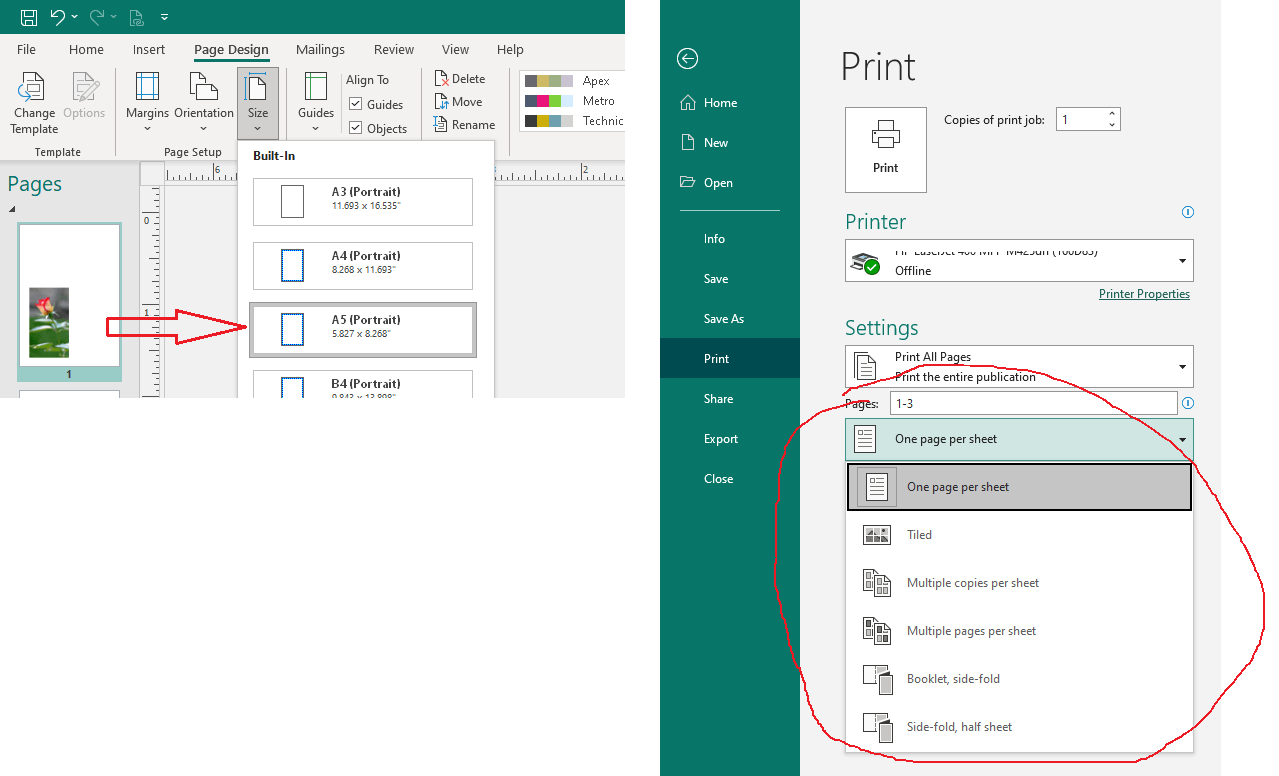Click the Redo arrow icon

point(98,17)
